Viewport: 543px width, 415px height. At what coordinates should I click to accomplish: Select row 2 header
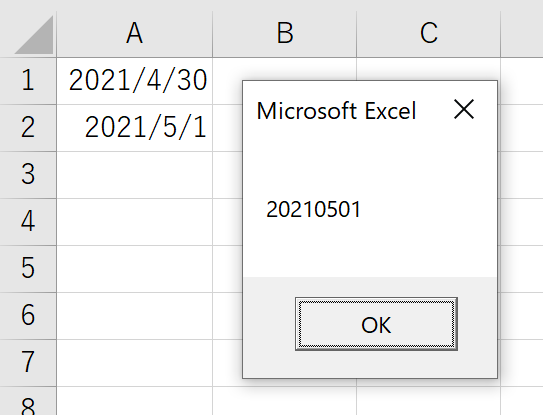pyautogui.click(x=28, y=128)
